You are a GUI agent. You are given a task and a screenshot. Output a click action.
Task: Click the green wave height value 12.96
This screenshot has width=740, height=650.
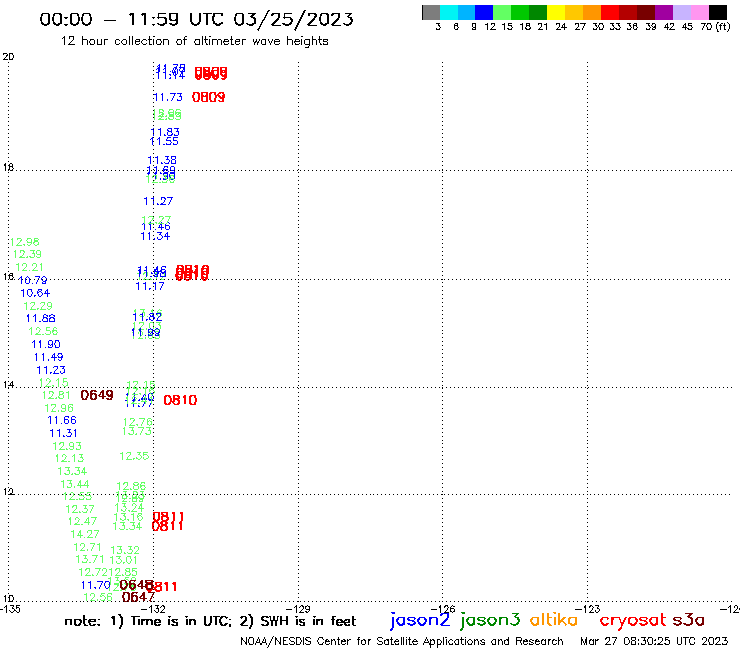coord(59,408)
